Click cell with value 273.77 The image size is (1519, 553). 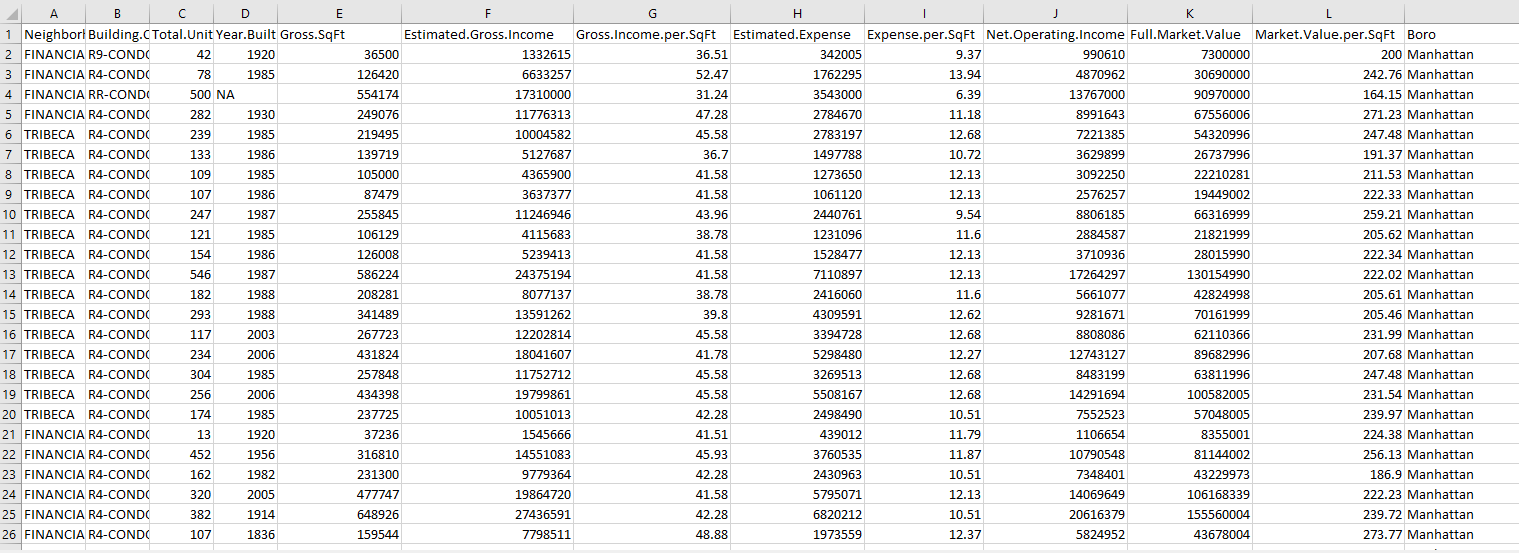coord(1328,534)
